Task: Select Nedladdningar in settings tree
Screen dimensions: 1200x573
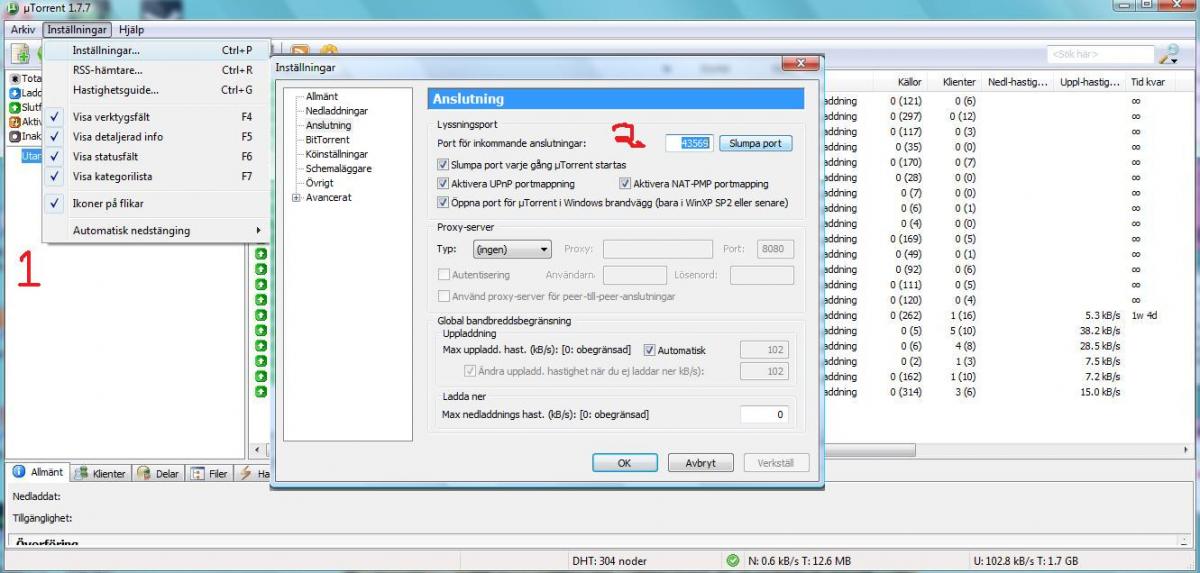Action: click(336, 111)
